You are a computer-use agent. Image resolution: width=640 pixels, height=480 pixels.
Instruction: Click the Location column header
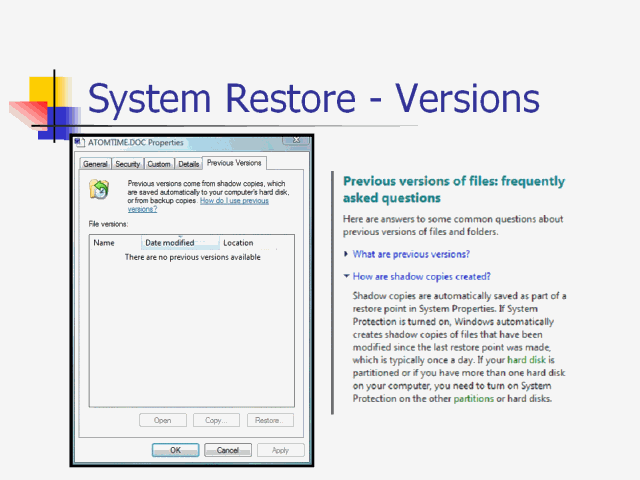click(238, 242)
